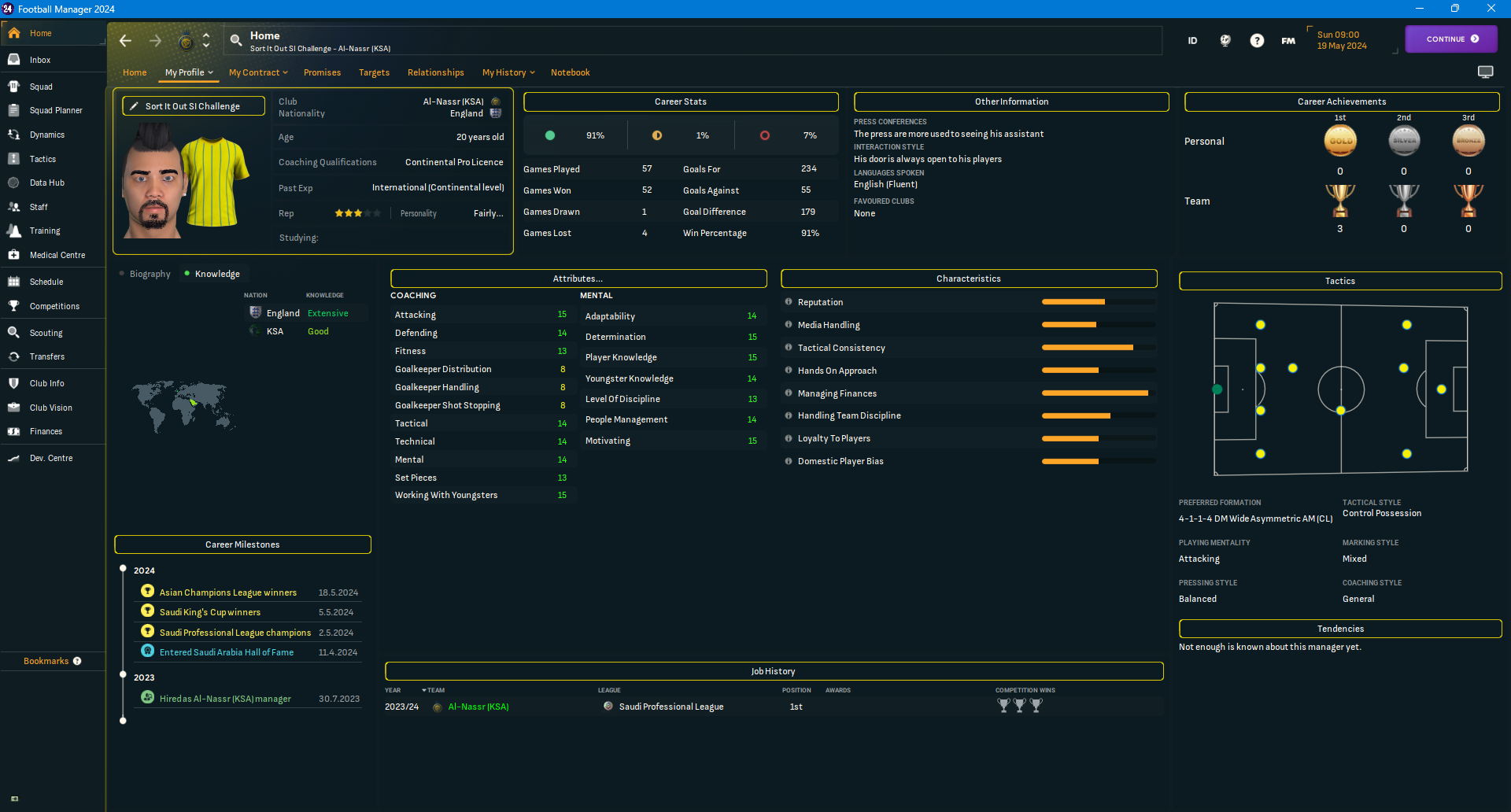Screen dimensions: 1511x812
Task: Select the Biography view option
Action: [x=150, y=275]
